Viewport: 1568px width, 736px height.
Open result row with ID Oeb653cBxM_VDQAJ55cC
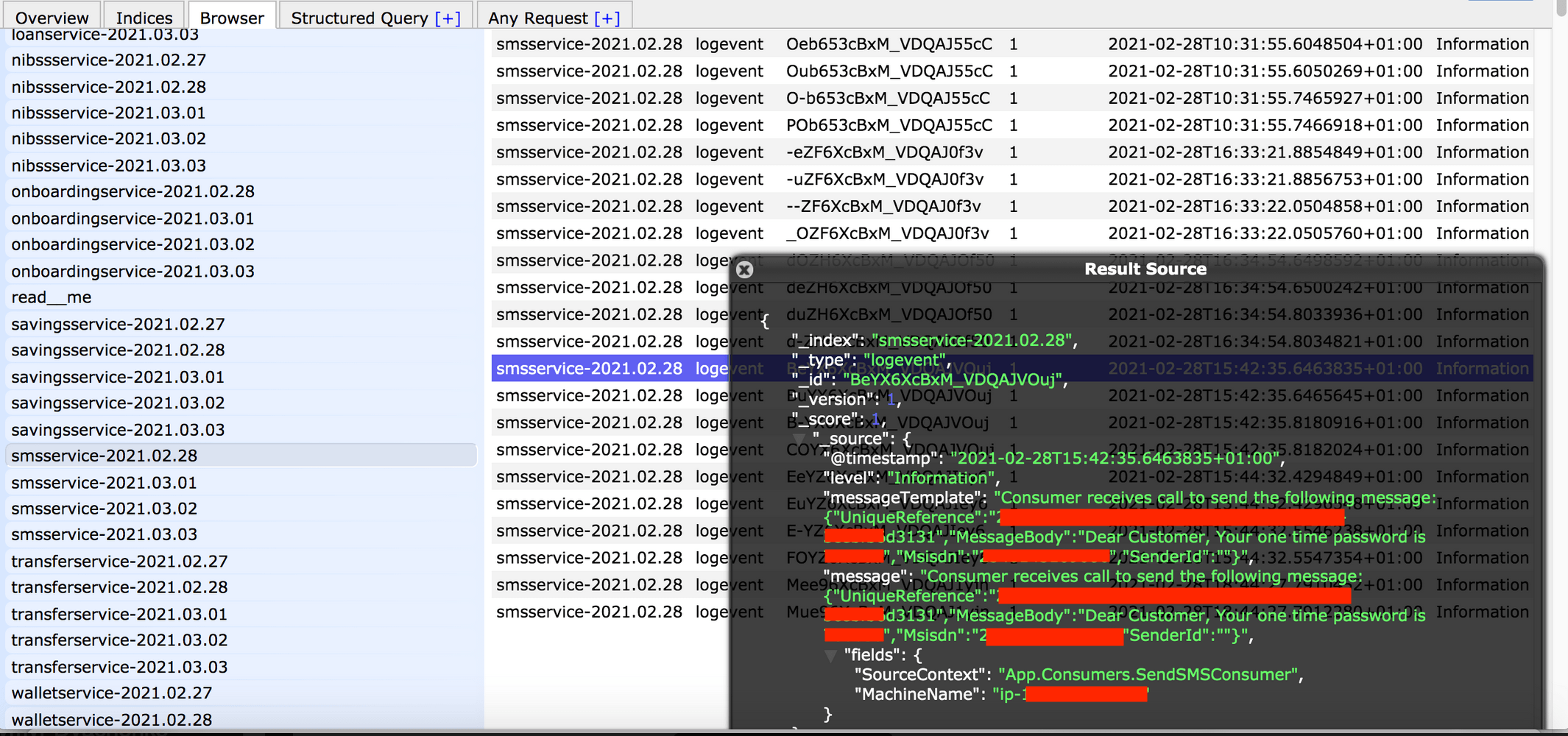(889, 44)
